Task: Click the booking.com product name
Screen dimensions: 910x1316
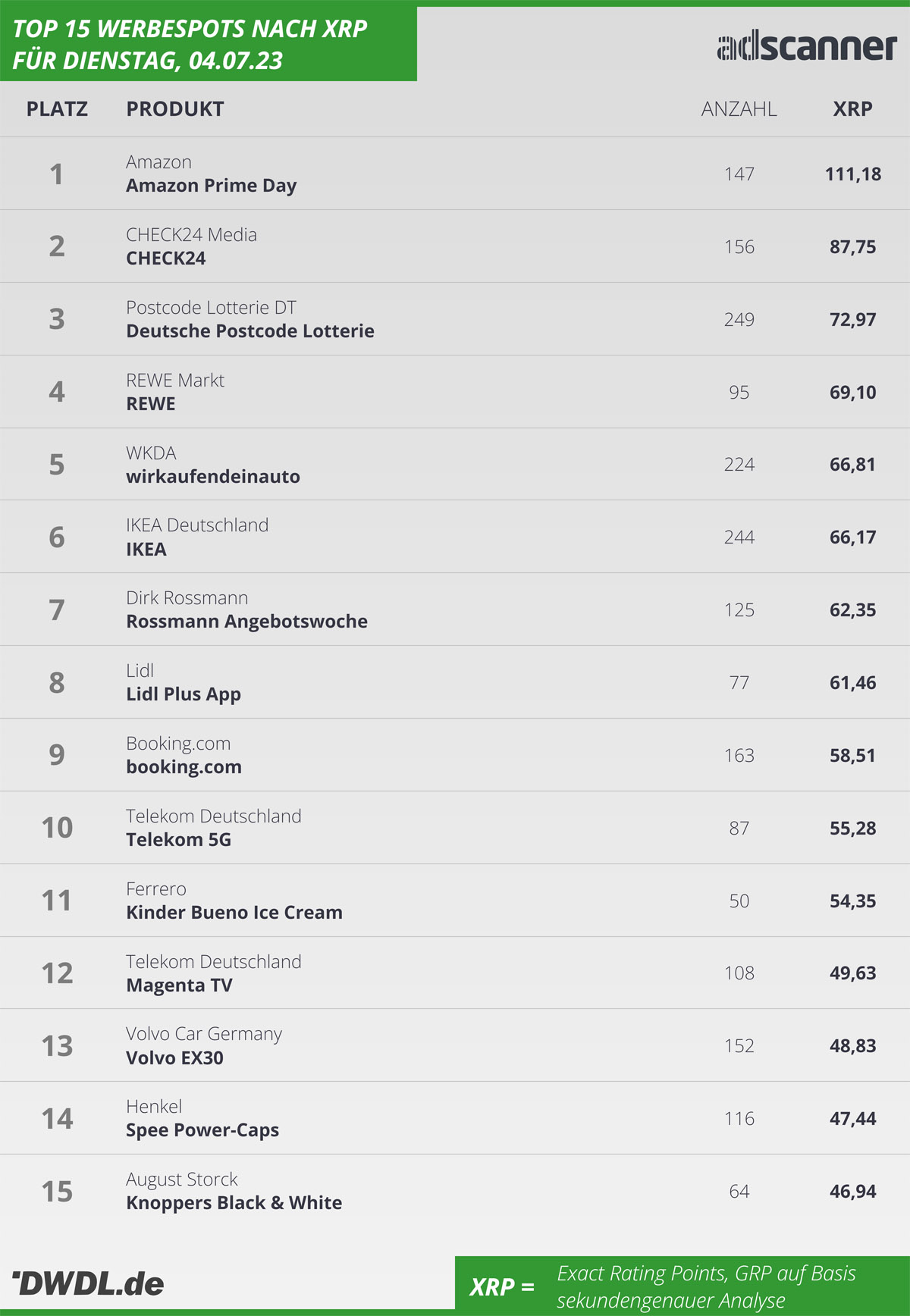Action: 184,767
